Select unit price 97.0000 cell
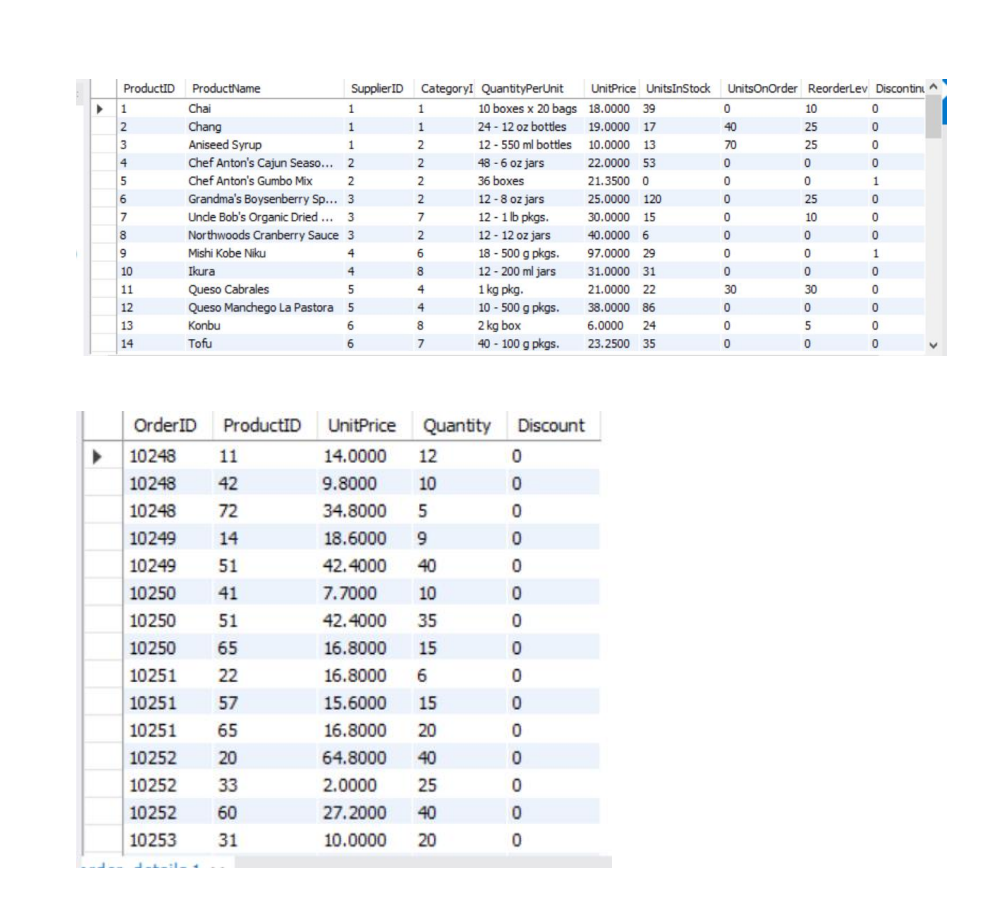 pos(608,253)
